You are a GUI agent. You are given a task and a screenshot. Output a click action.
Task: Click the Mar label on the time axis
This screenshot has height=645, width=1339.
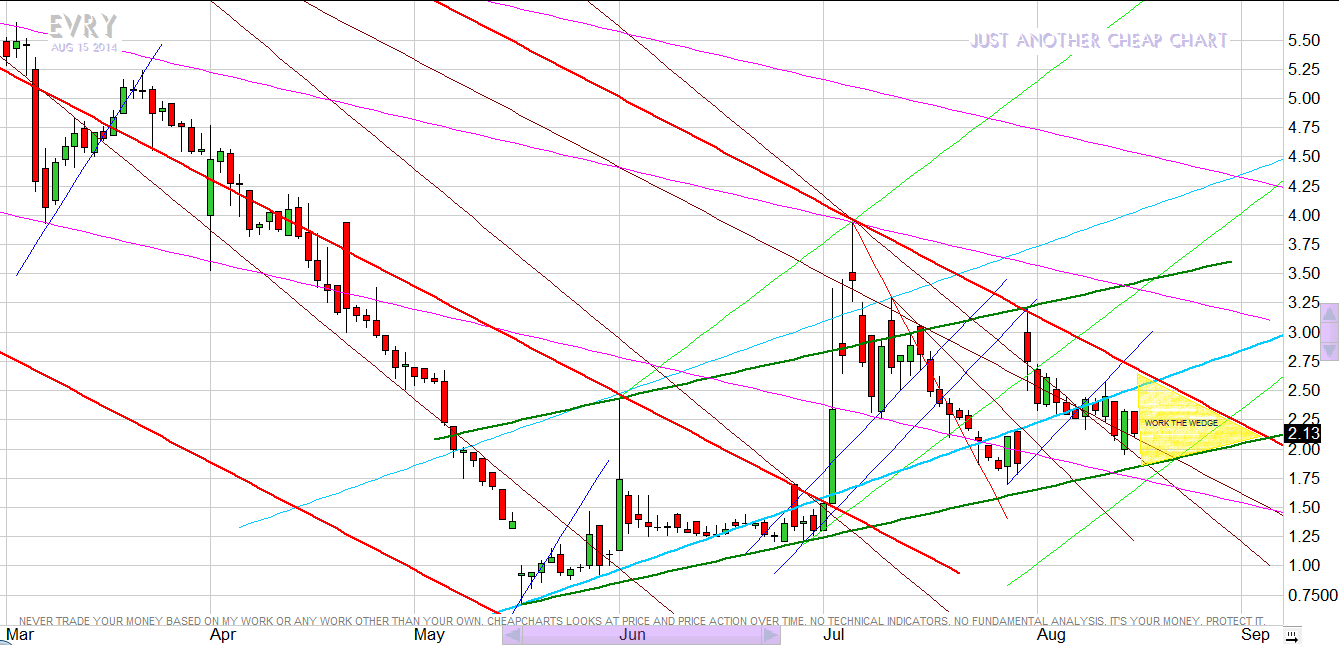(x=18, y=634)
